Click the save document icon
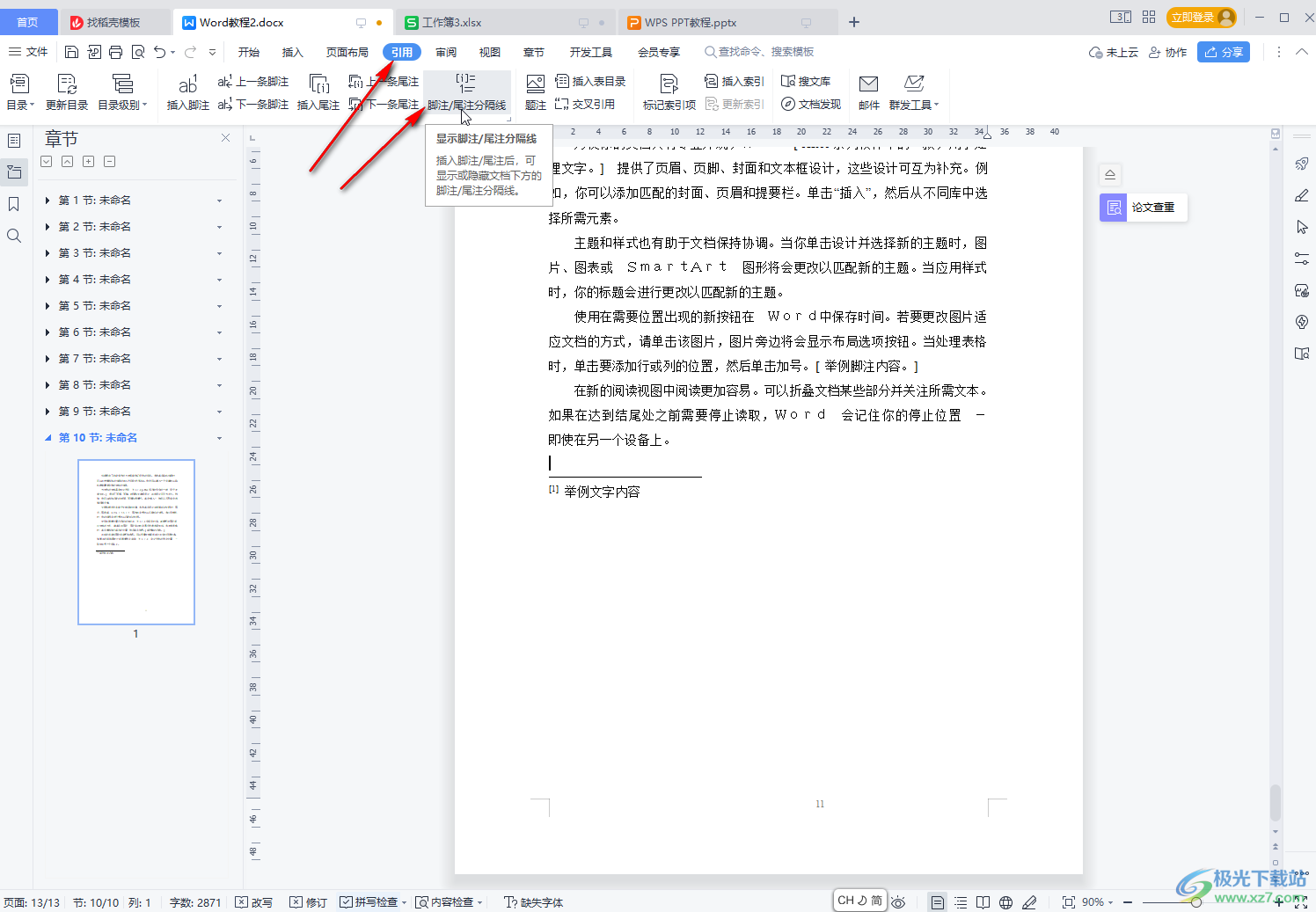Image resolution: width=1316 pixels, height=912 pixels. click(72, 52)
